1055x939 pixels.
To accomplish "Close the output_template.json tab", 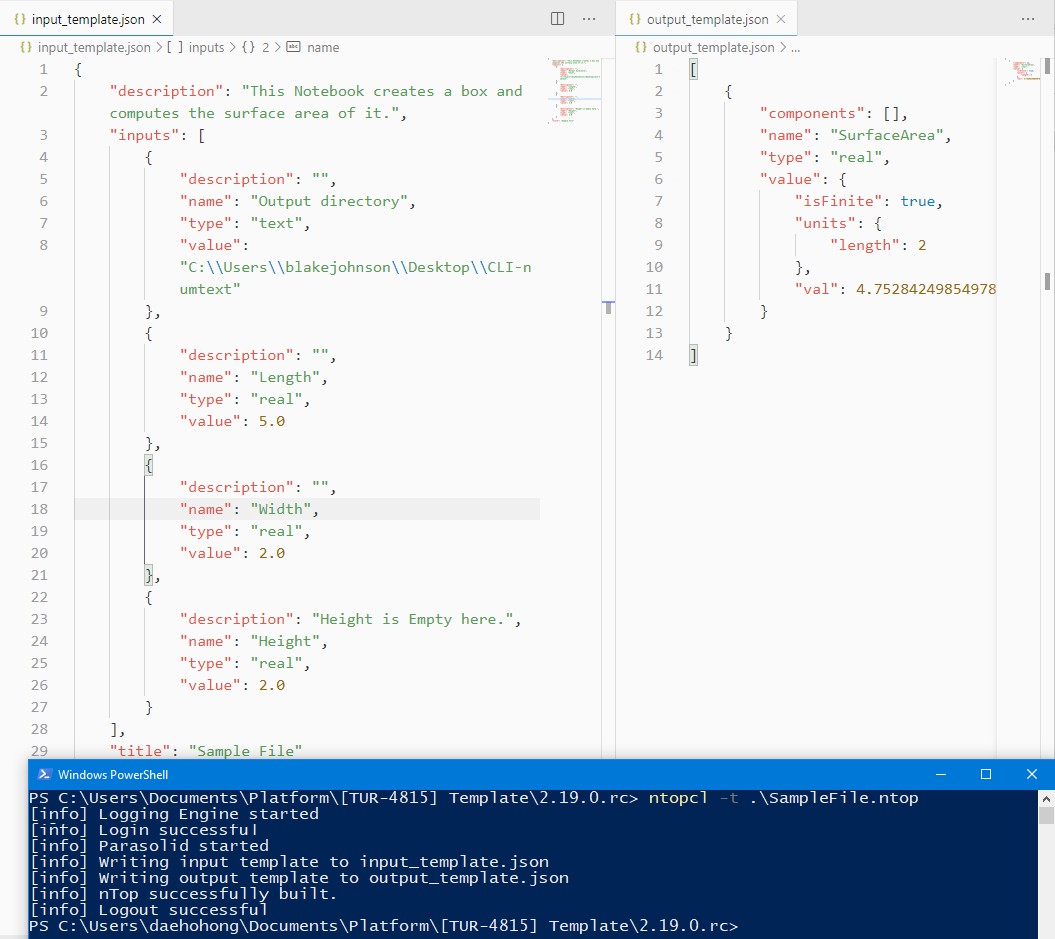I will click(780, 20).
